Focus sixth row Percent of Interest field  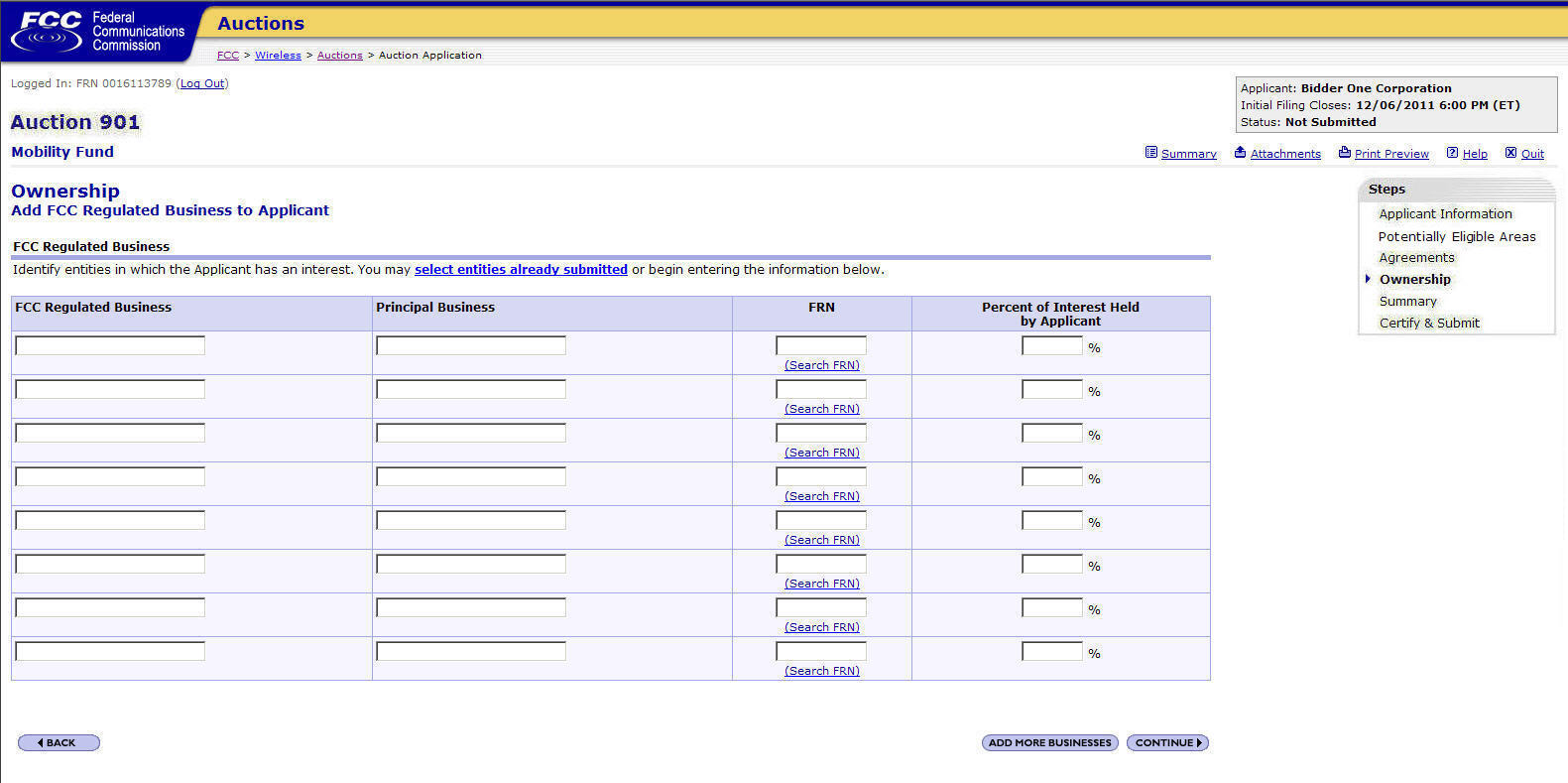click(1052, 564)
